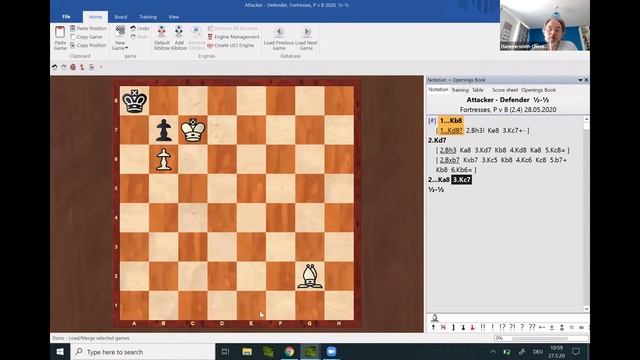Screen dimensions: 640x360
Task: Click the Paste Game icon
Action: tap(60, 32)
